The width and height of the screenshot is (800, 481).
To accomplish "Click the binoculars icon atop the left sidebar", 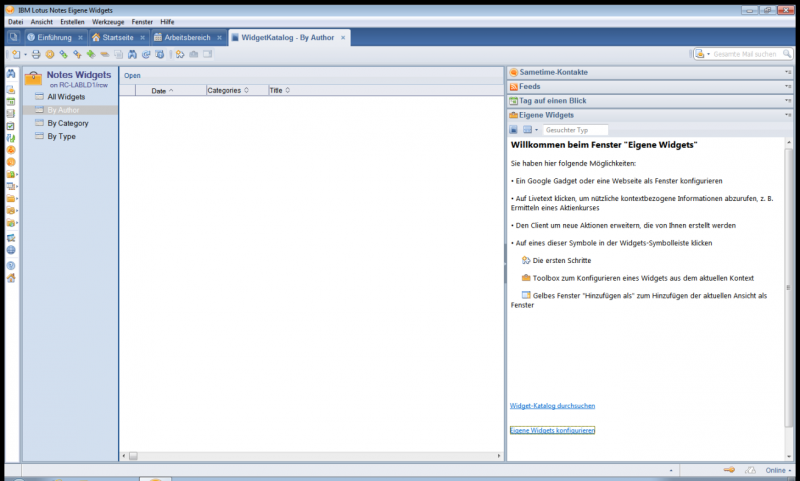I will click(10, 74).
